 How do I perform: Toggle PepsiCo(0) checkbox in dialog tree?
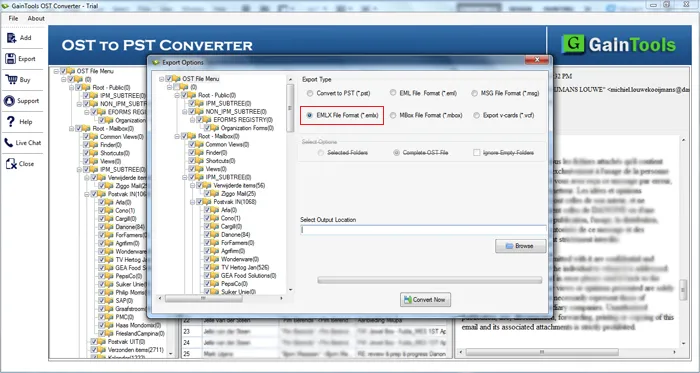pos(208,284)
